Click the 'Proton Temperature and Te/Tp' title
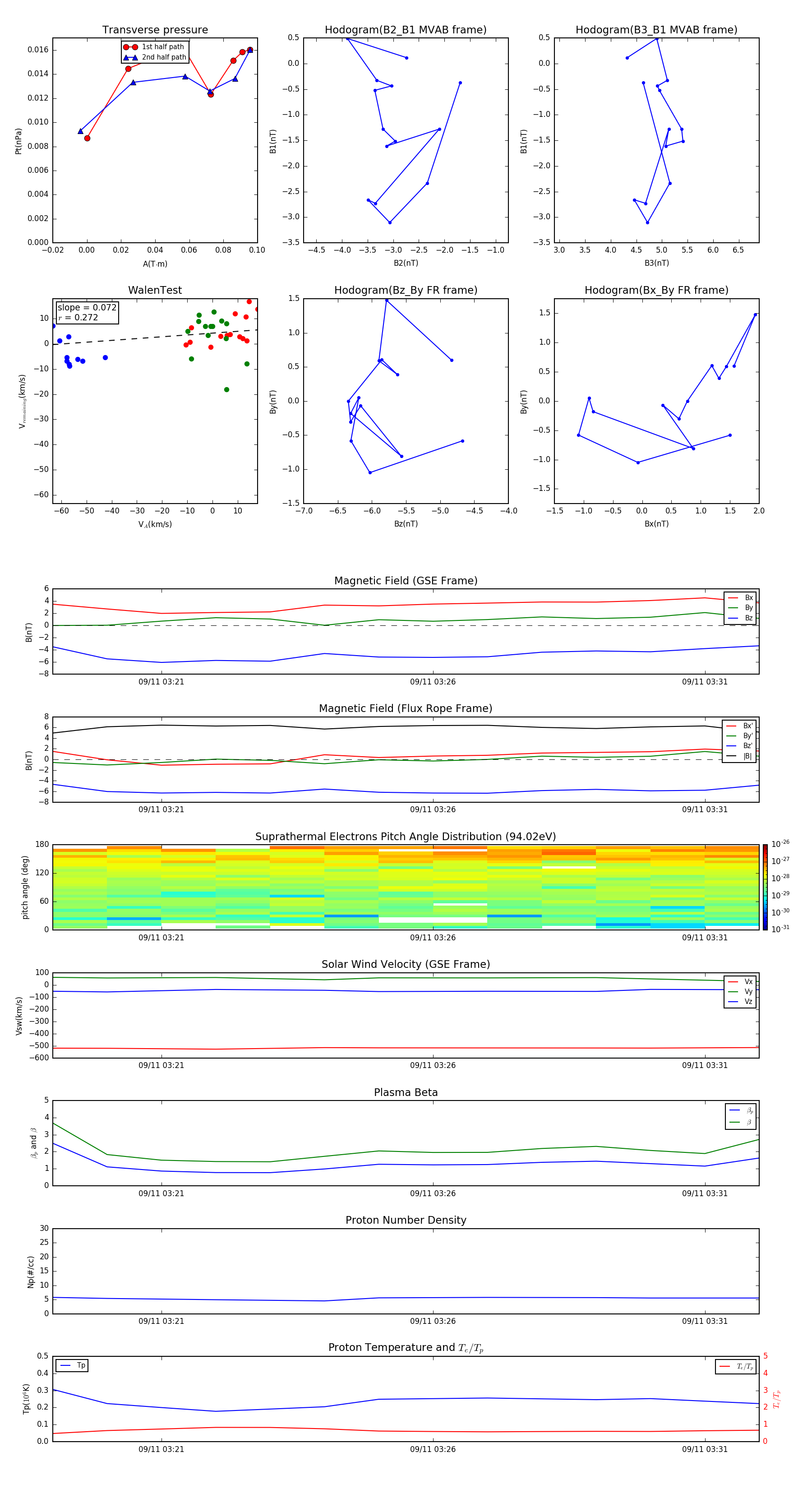 point(406,1348)
